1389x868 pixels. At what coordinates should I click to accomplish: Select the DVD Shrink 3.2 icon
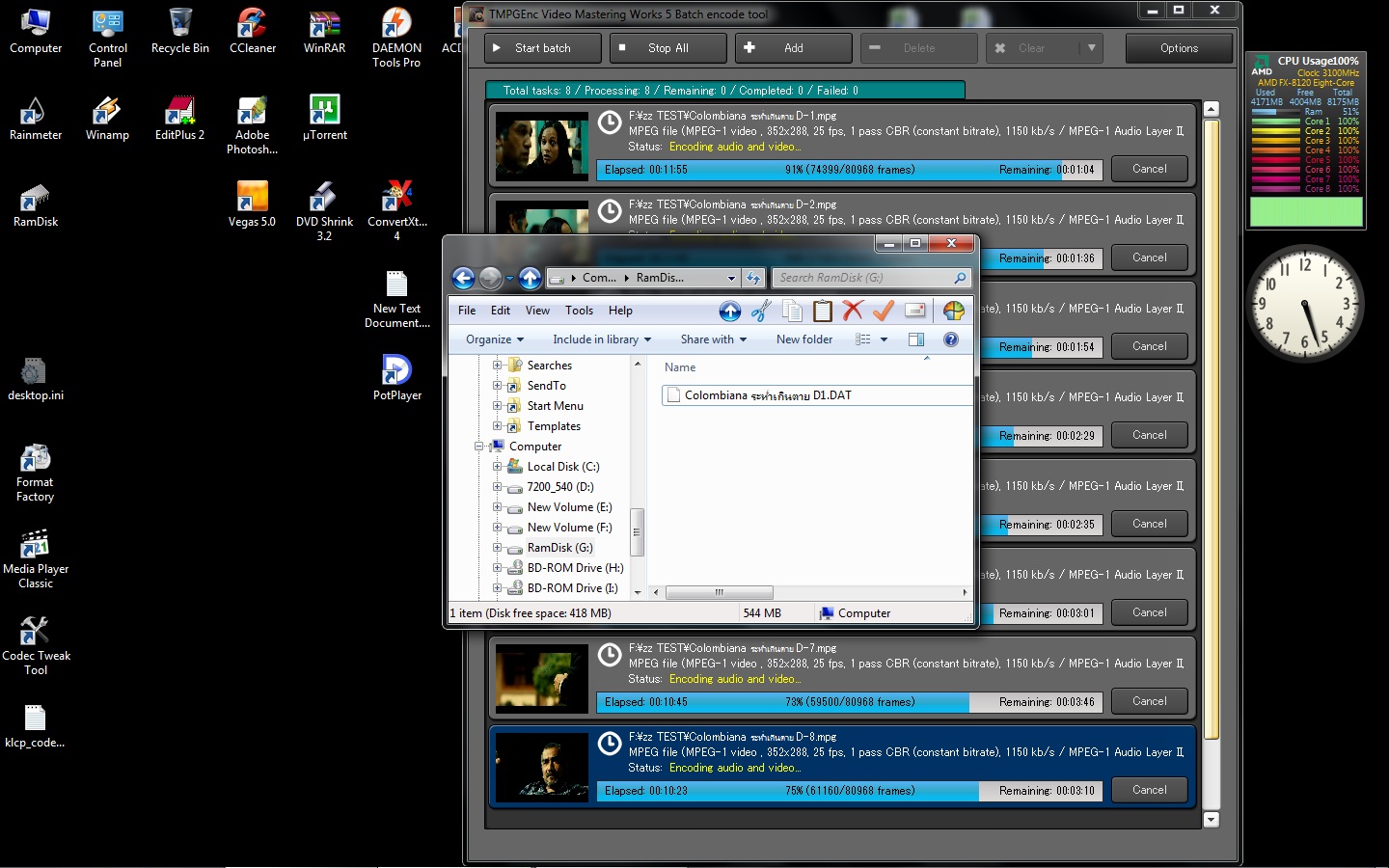click(324, 212)
